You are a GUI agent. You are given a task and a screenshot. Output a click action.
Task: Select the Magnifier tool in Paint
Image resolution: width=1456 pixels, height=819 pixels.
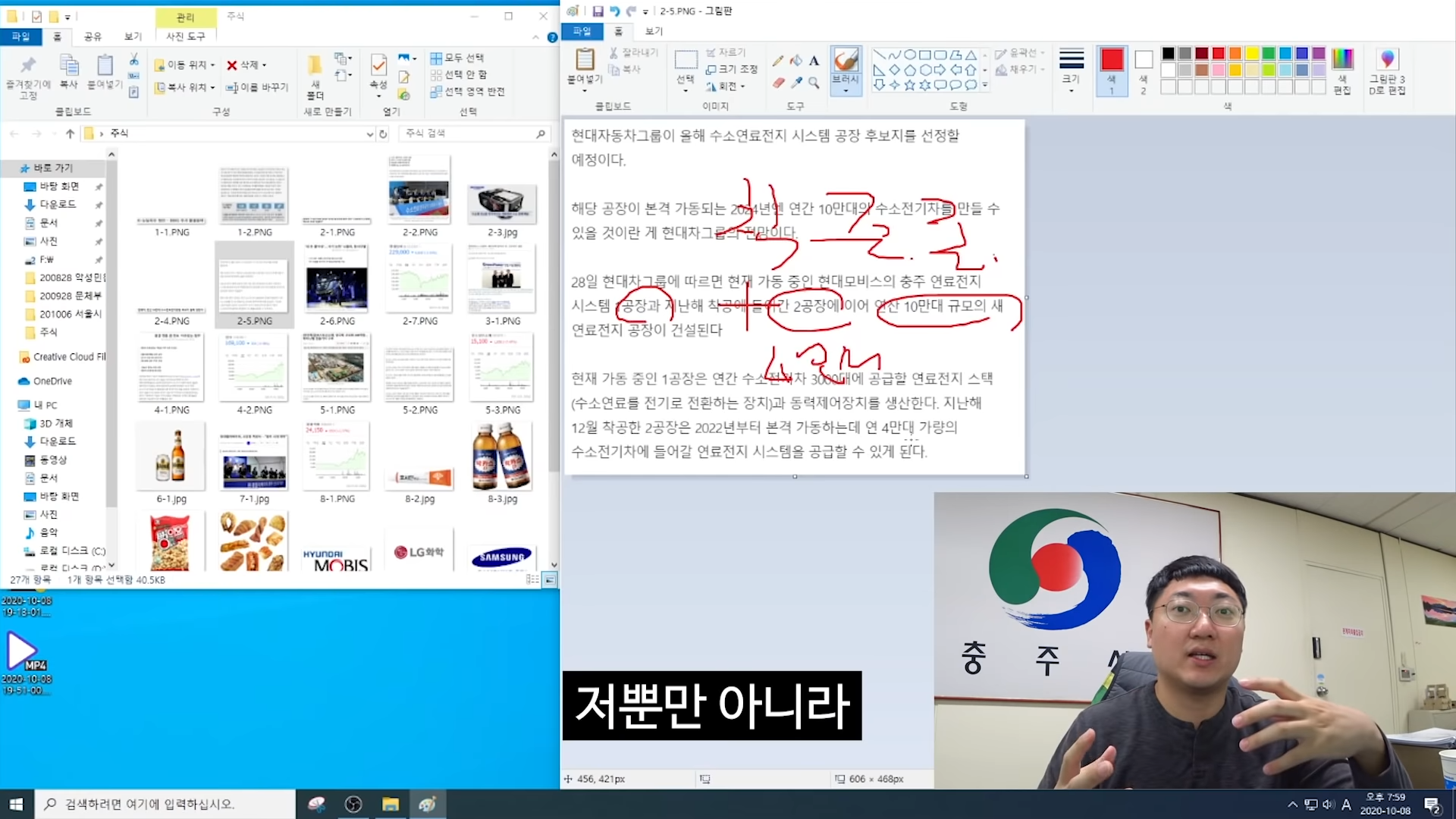814,83
